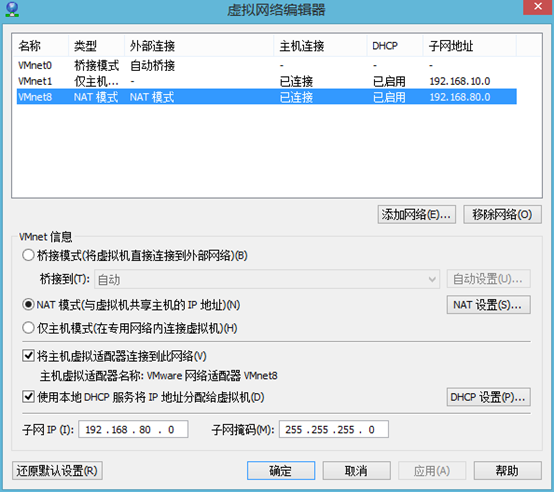
Task: Click the DHCP column header
Action: click(395, 46)
